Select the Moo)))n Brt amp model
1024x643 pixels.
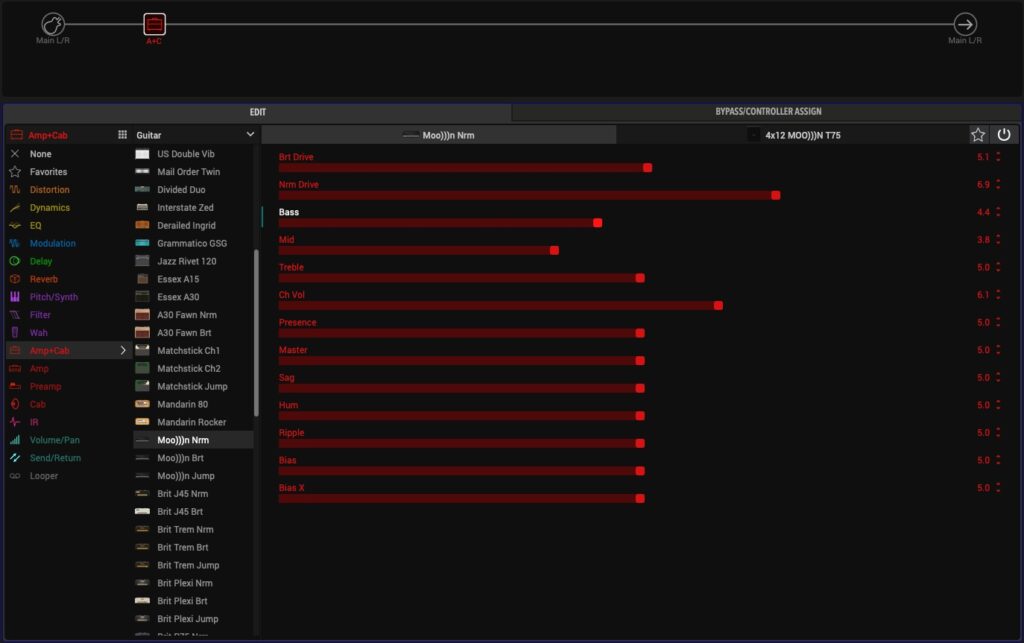(181, 458)
